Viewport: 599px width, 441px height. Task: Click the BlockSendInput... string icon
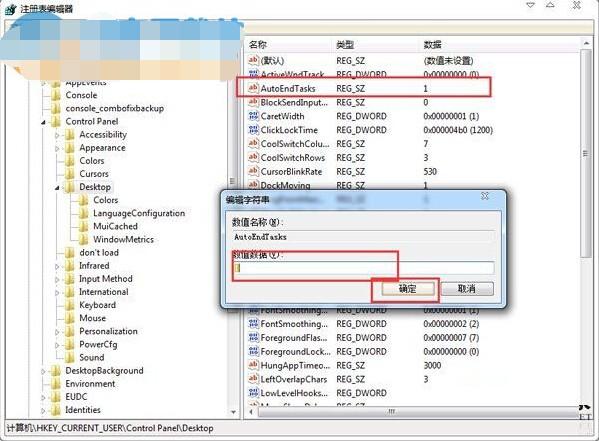253,102
